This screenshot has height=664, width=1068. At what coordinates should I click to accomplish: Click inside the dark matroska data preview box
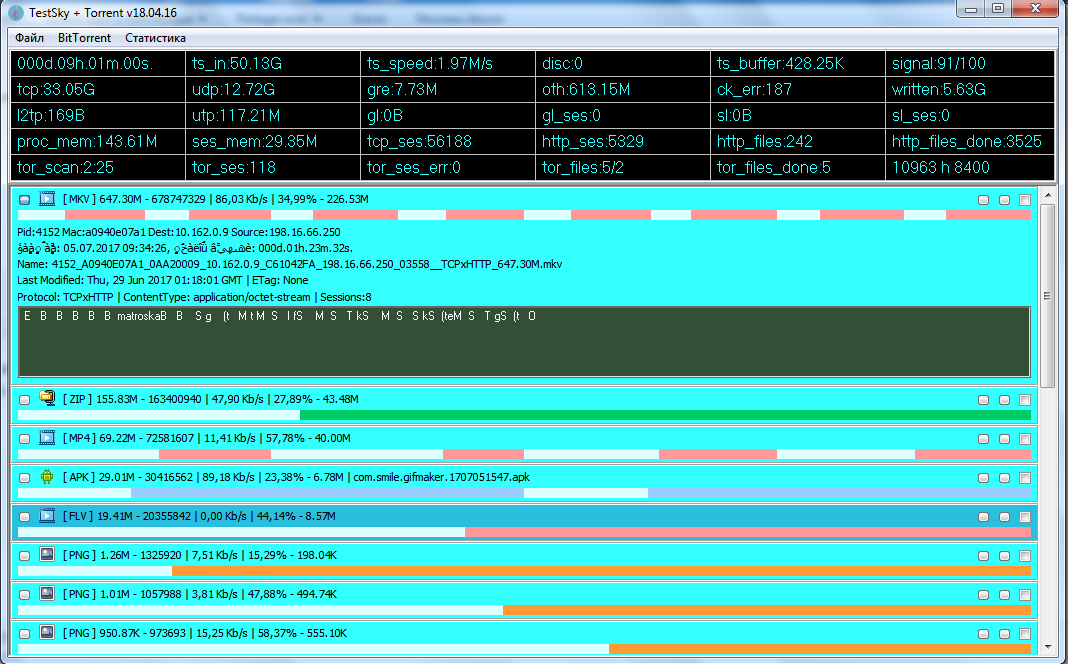[524, 350]
